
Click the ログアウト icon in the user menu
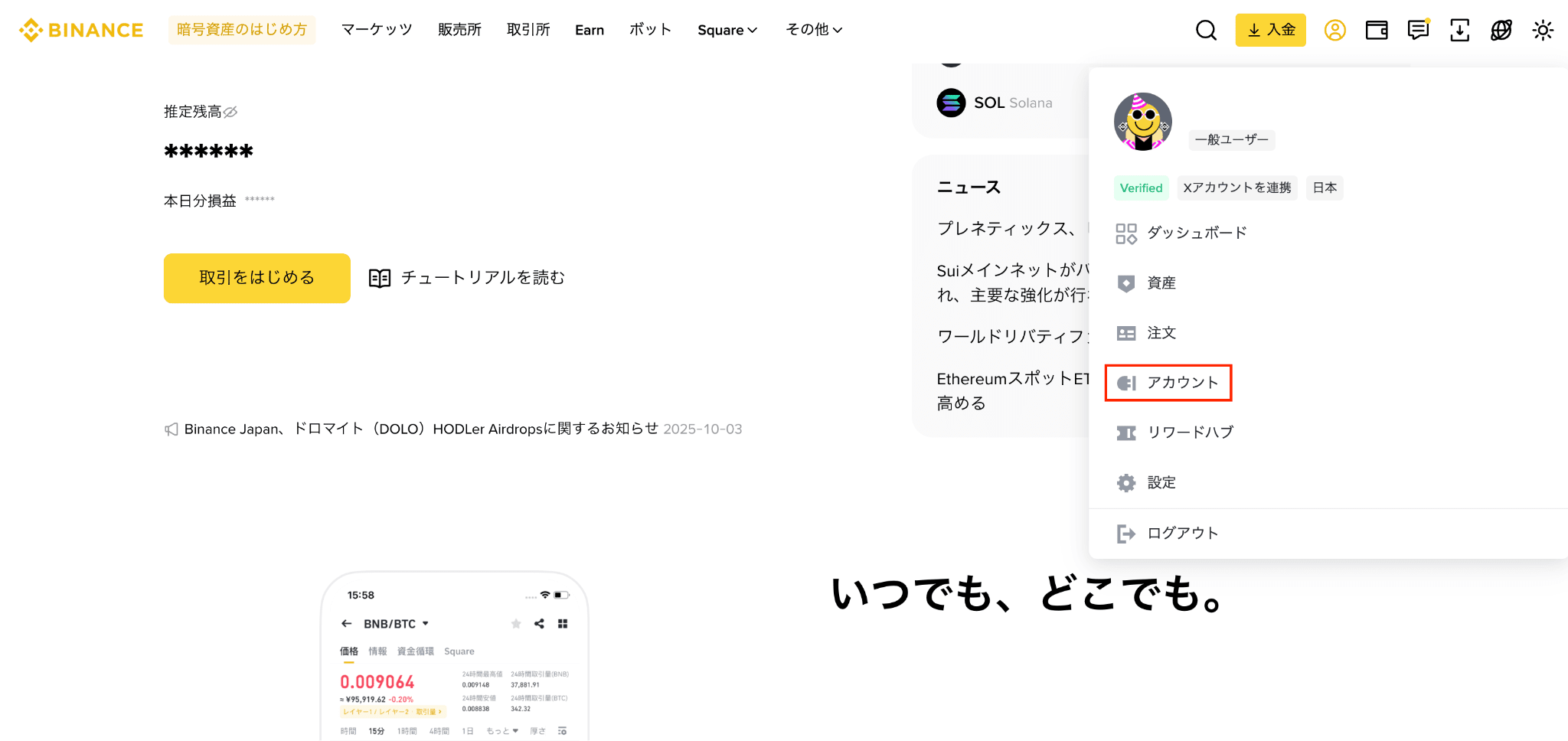(1125, 533)
